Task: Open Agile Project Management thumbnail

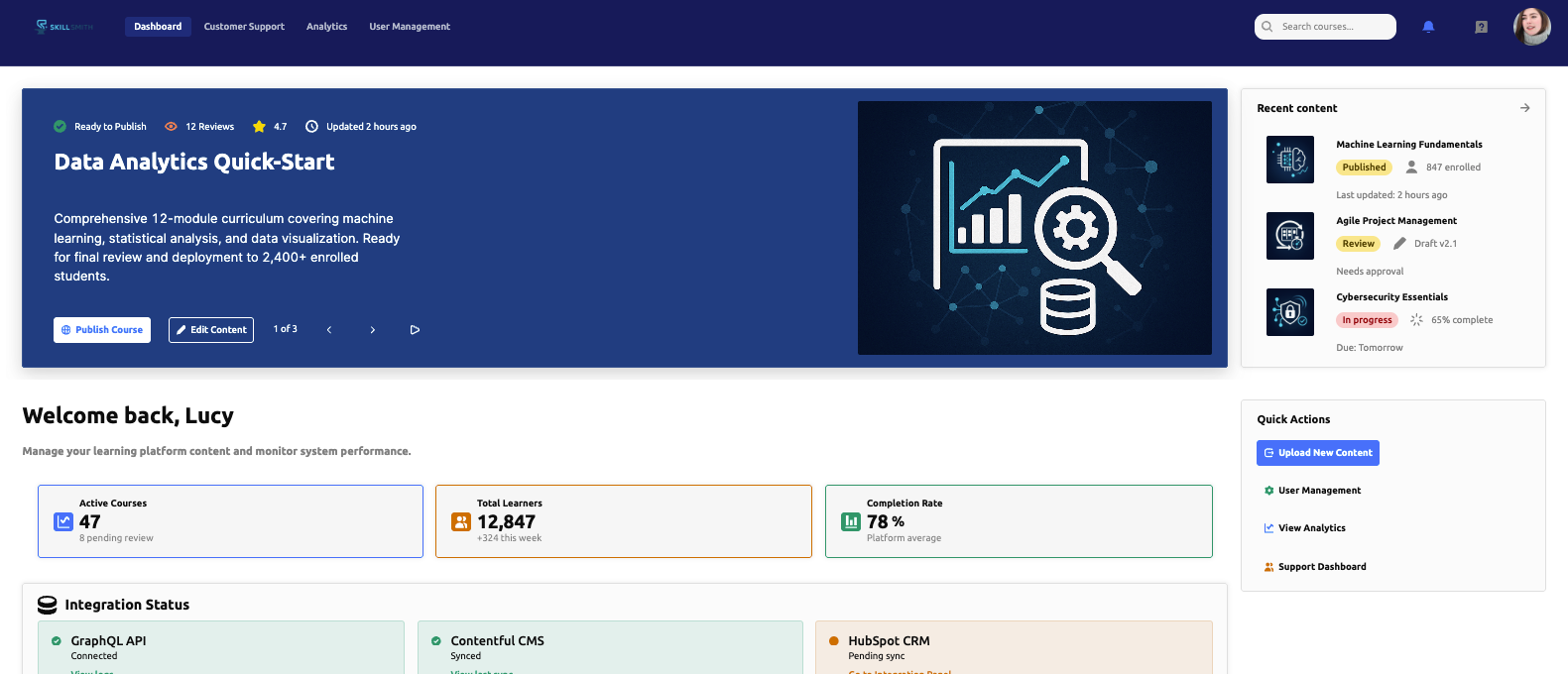Action: [1290, 236]
